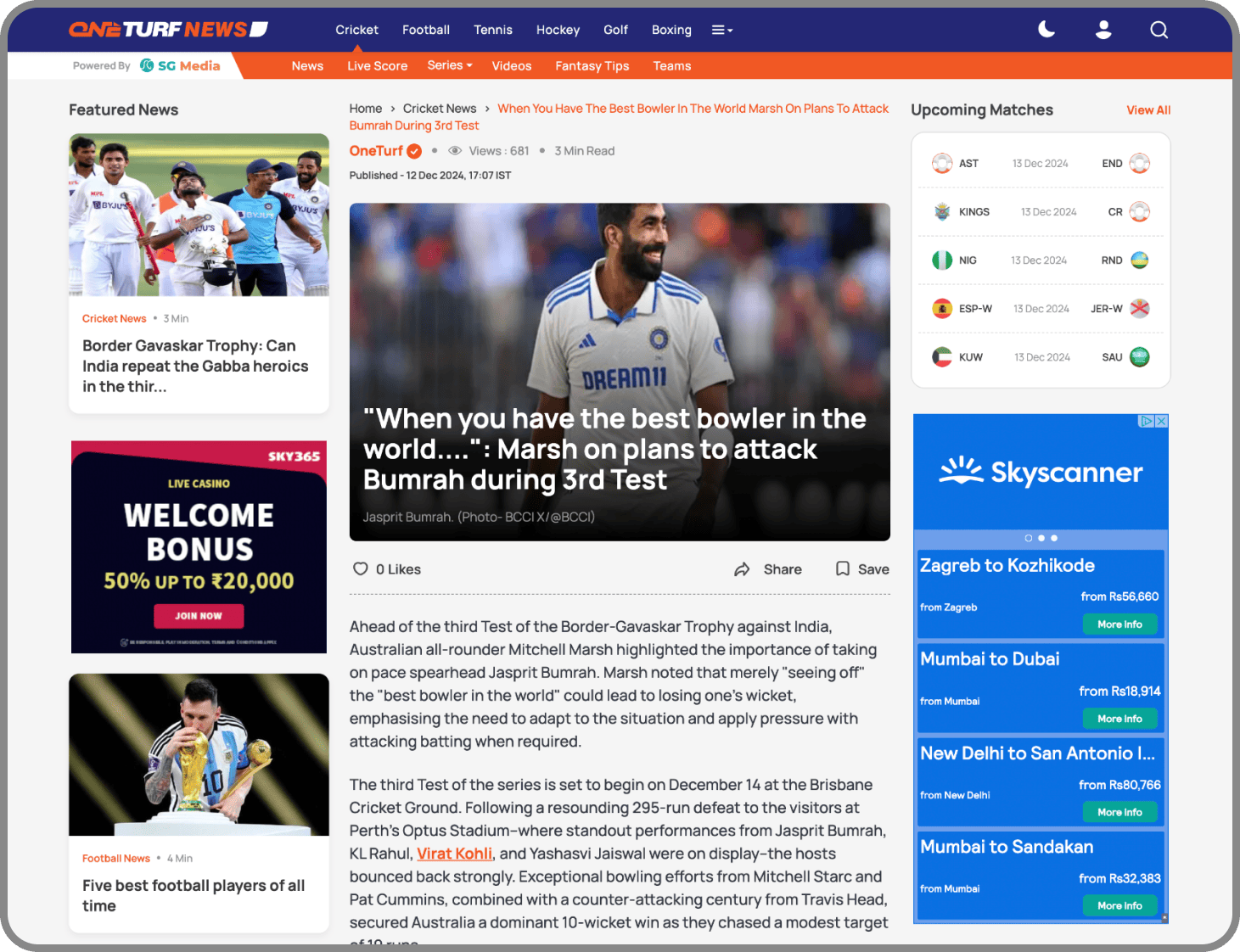Click More Info for Mumbai to Sandakan
This screenshot has height=952, width=1240.
[x=1119, y=905]
